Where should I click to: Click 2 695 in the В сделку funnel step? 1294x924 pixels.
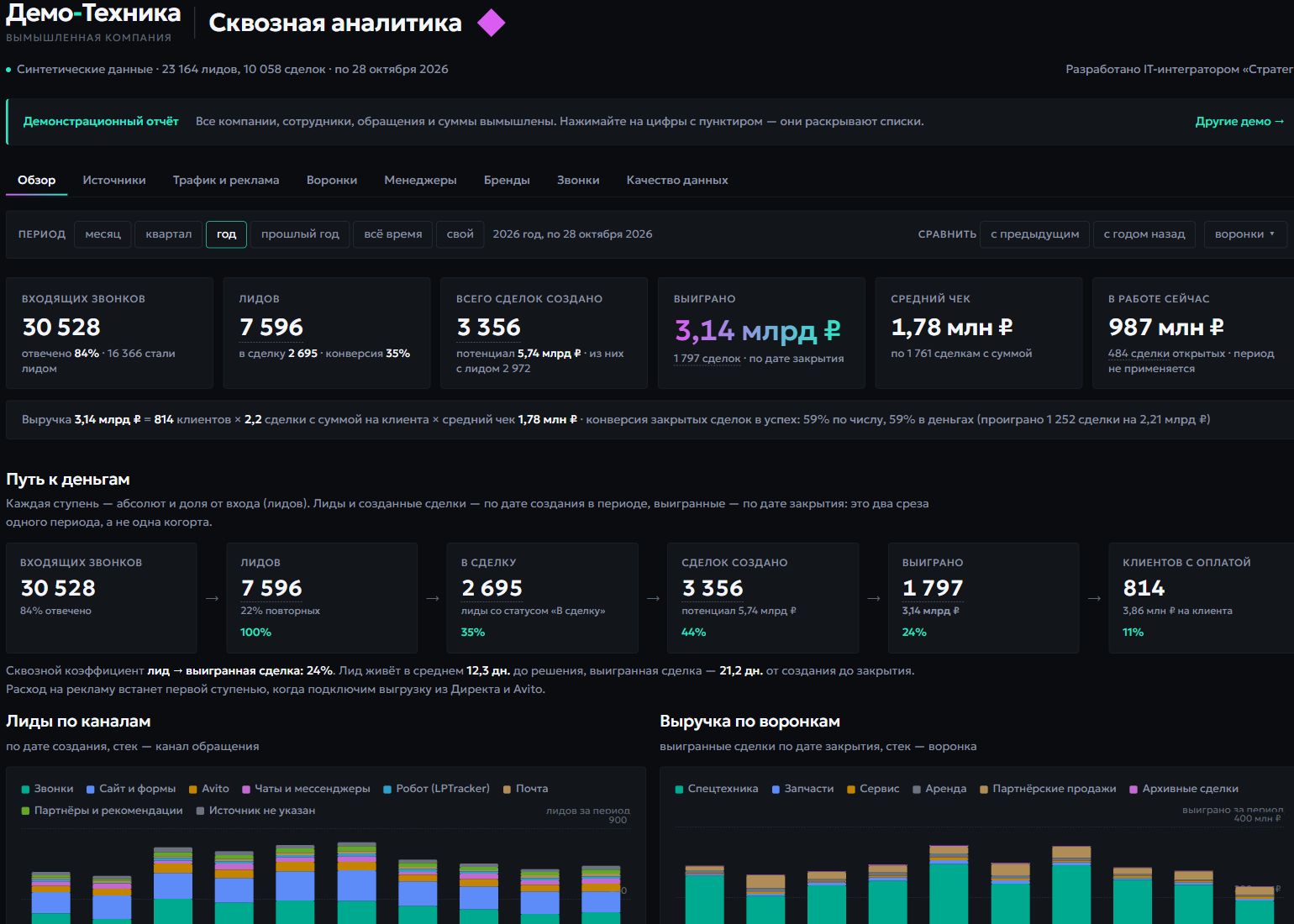click(x=492, y=588)
